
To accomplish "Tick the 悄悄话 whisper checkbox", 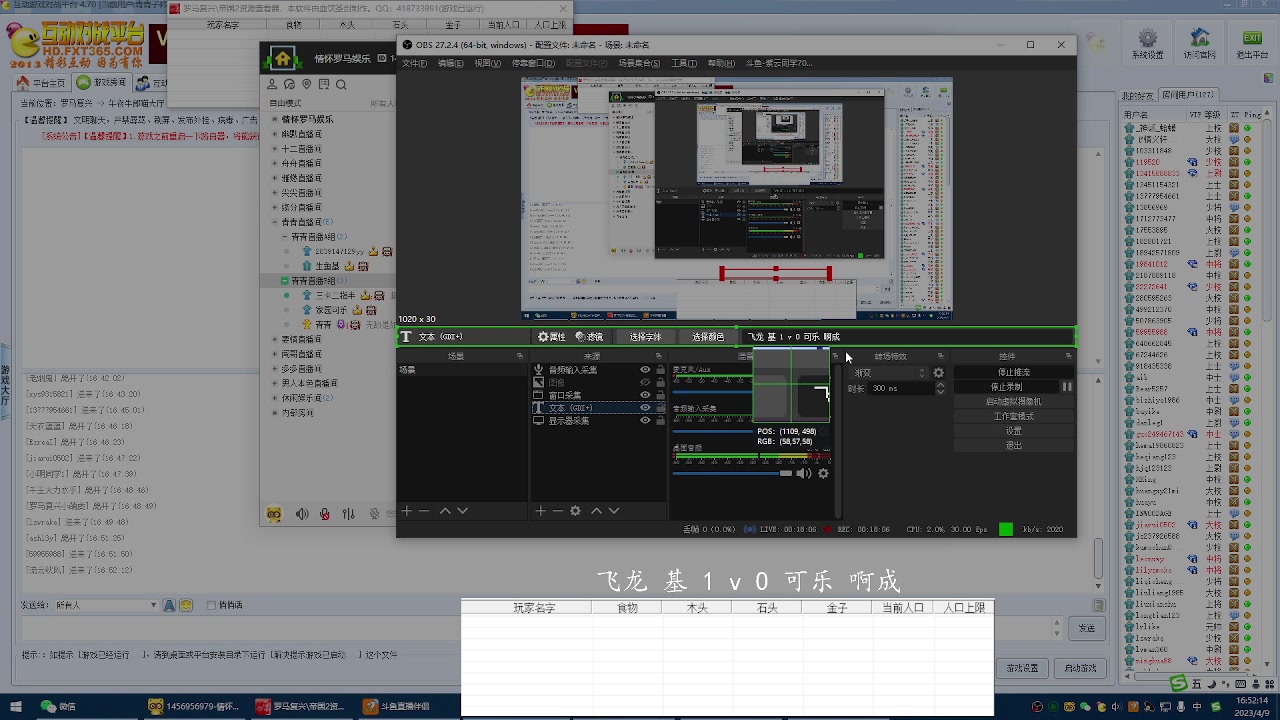I will click(211, 605).
